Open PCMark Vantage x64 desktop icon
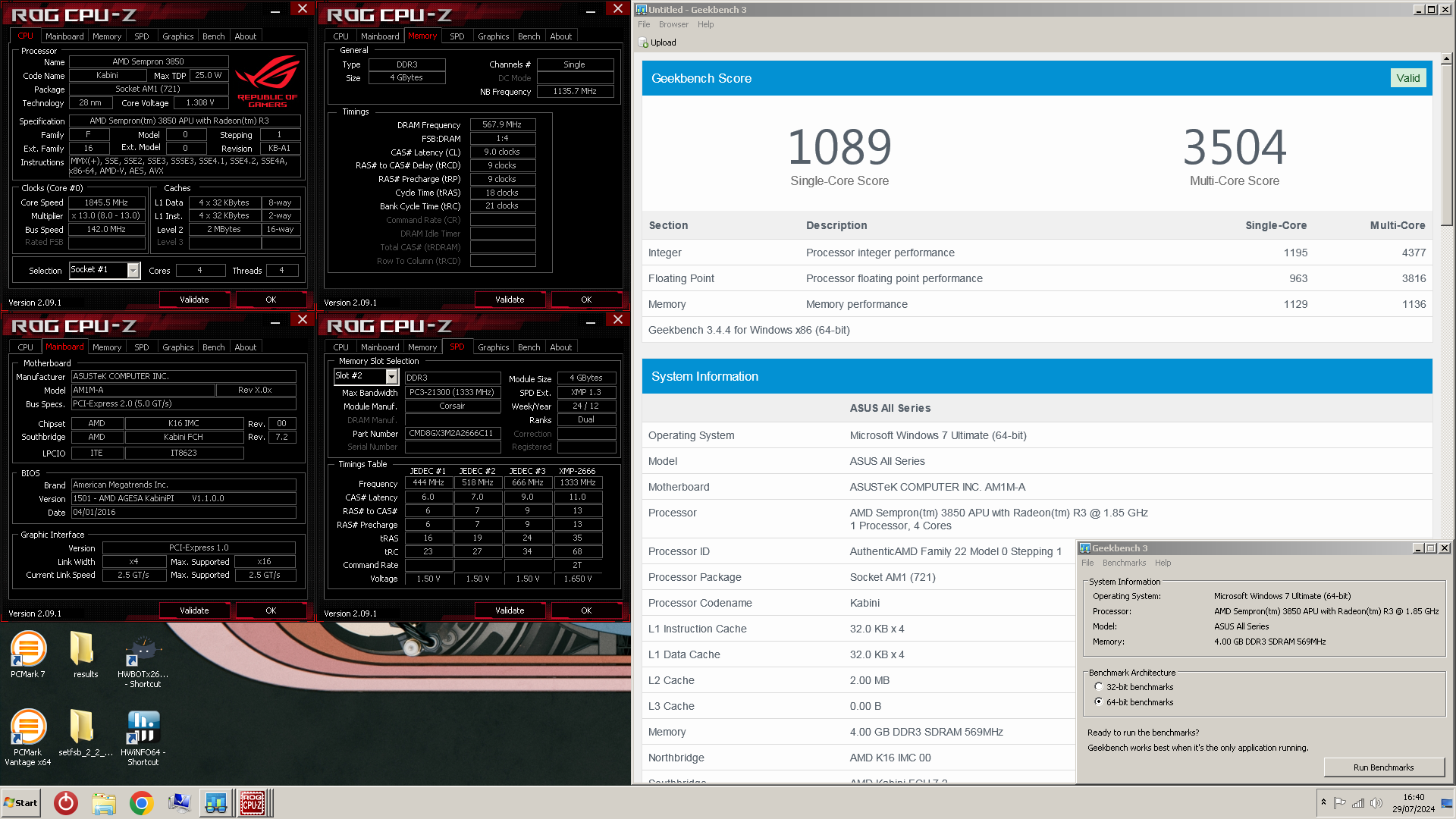Viewport: 1456px width, 819px height. (x=28, y=737)
